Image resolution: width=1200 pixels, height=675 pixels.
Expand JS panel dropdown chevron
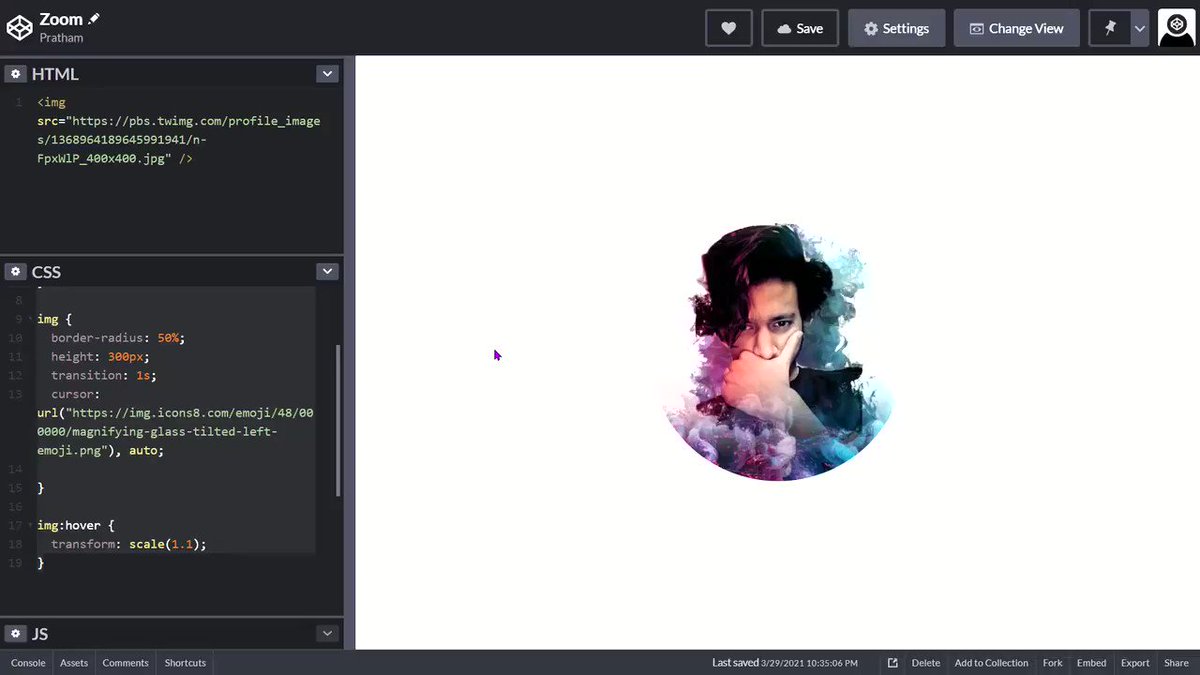click(x=327, y=633)
